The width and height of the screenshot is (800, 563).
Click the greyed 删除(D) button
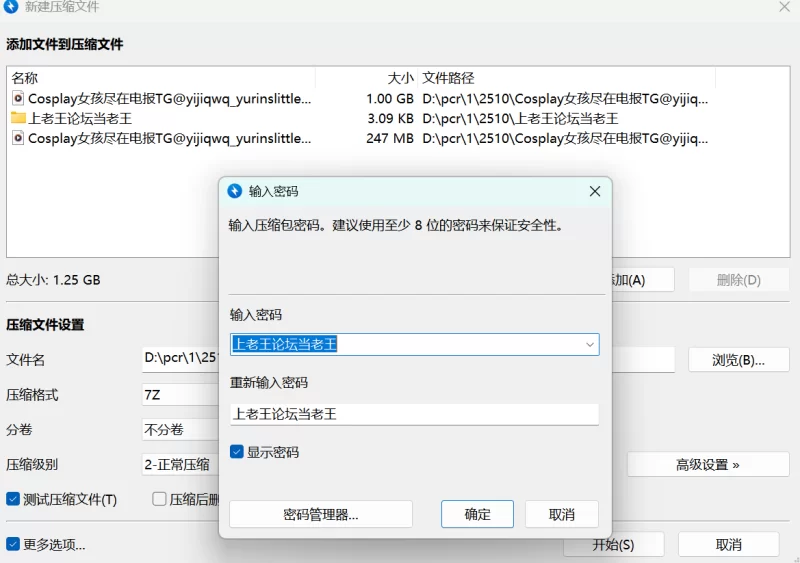[x=738, y=280]
